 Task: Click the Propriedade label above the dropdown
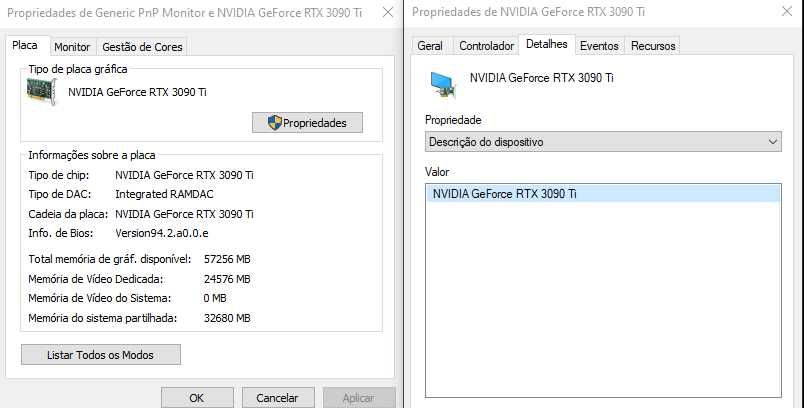click(x=453, y=120)
